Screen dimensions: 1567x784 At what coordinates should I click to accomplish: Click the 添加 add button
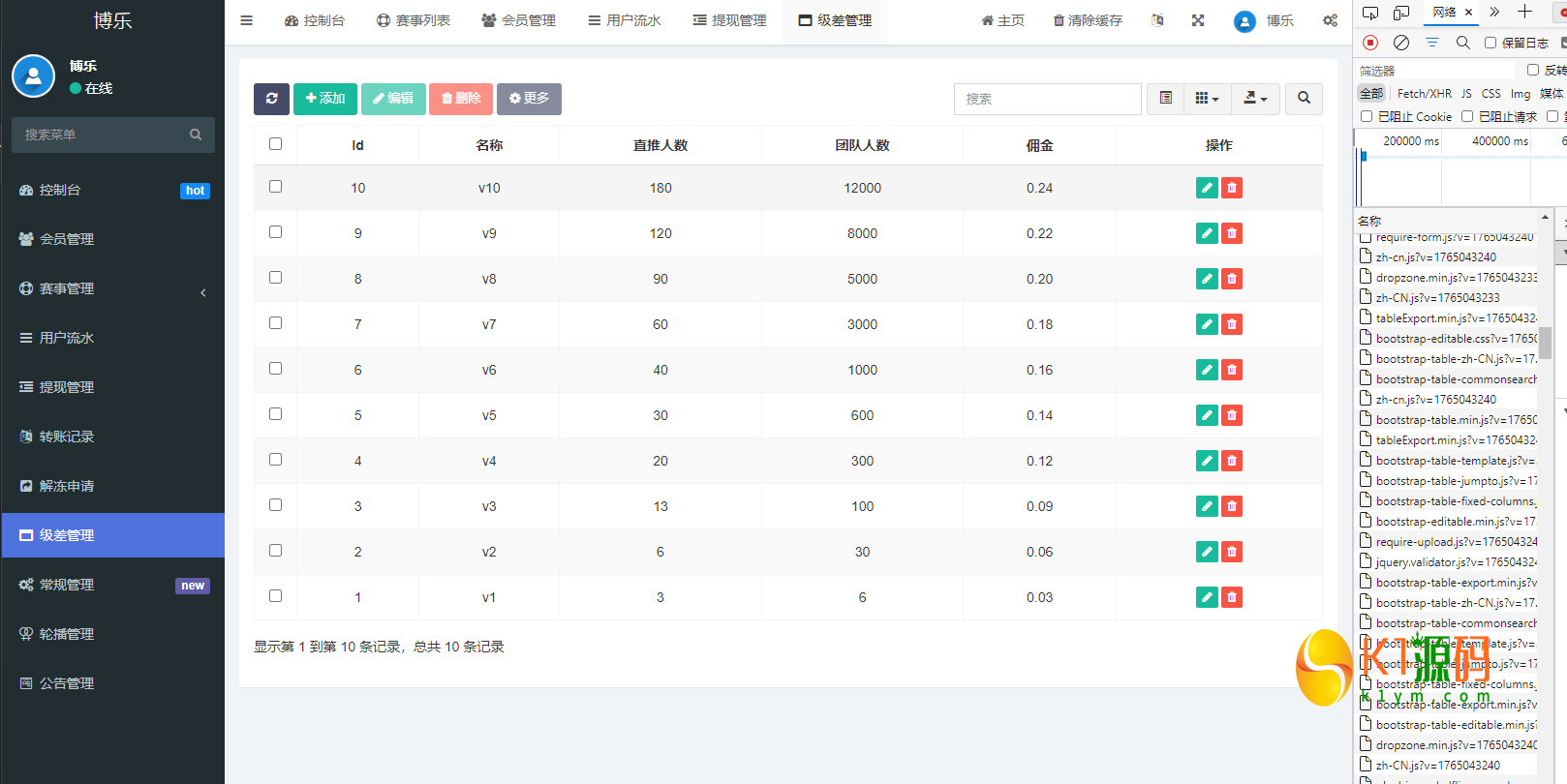pos(325,99)
